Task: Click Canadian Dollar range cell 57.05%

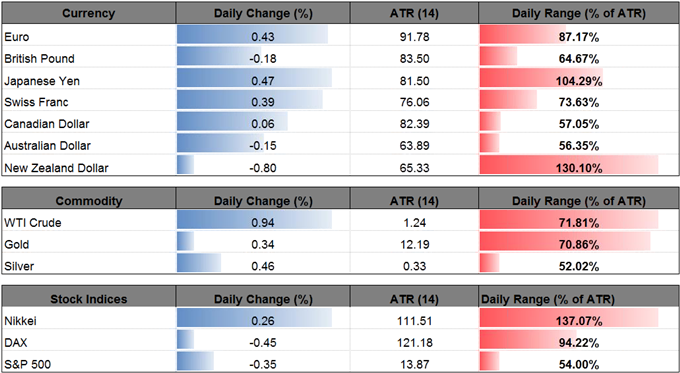Action: (x=579, y=124)
